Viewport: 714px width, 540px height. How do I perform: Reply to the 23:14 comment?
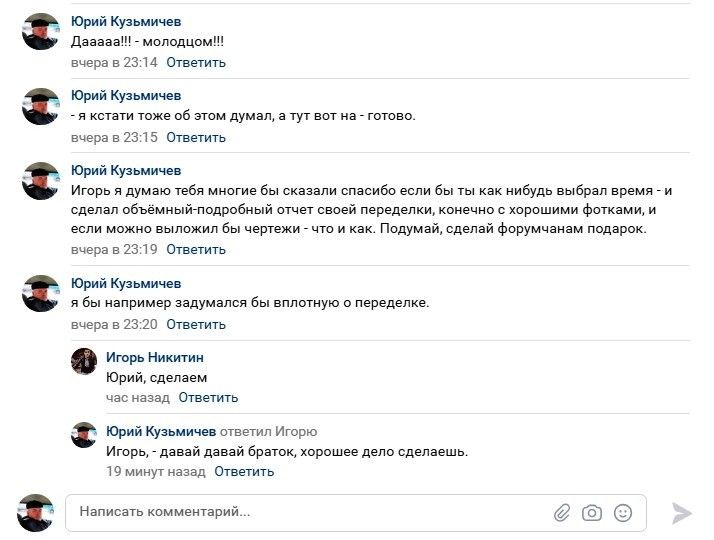pyautogui.click(x=196, y=62)
